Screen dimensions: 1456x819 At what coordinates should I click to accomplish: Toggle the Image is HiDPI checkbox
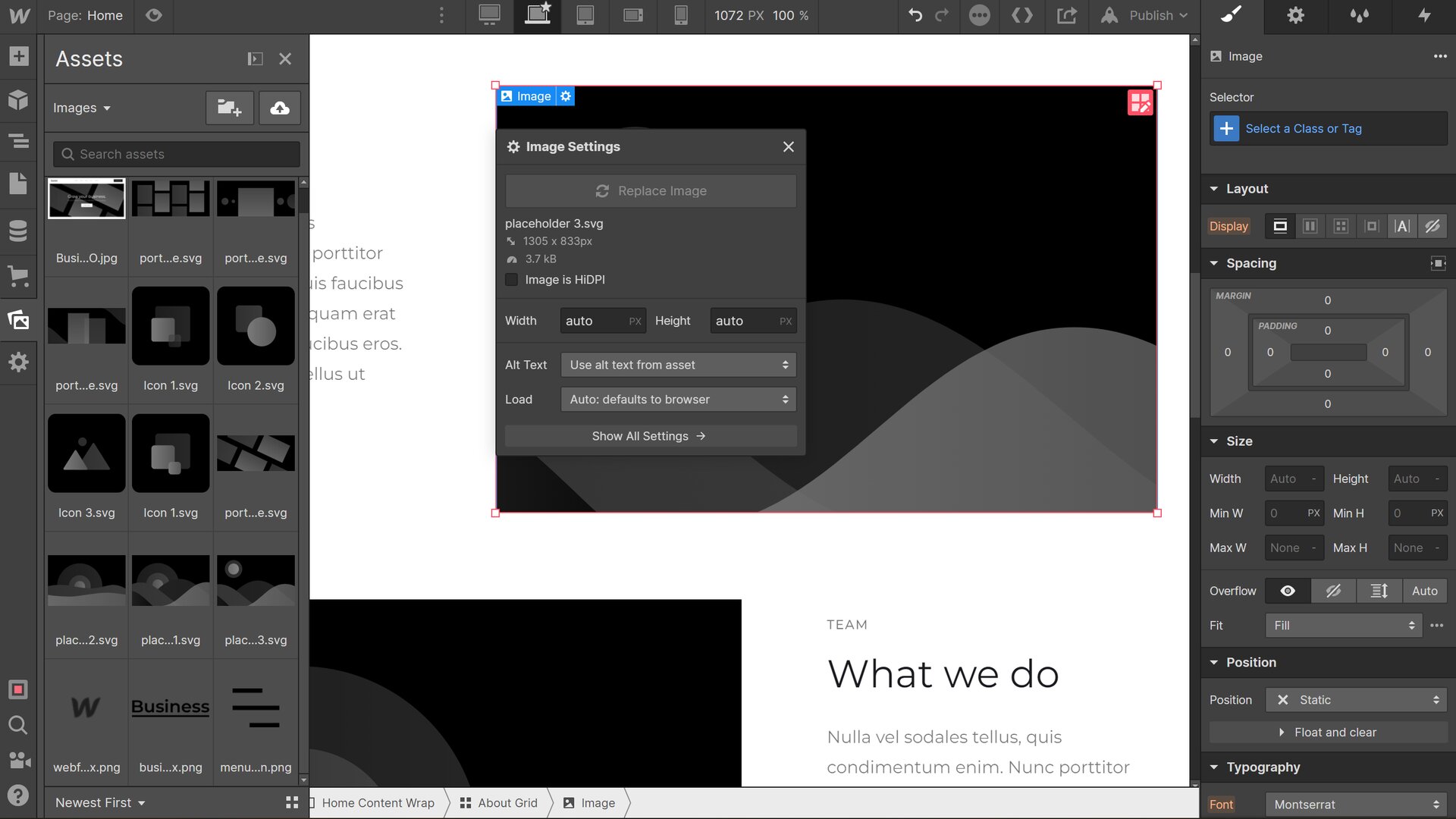(512, 279)
